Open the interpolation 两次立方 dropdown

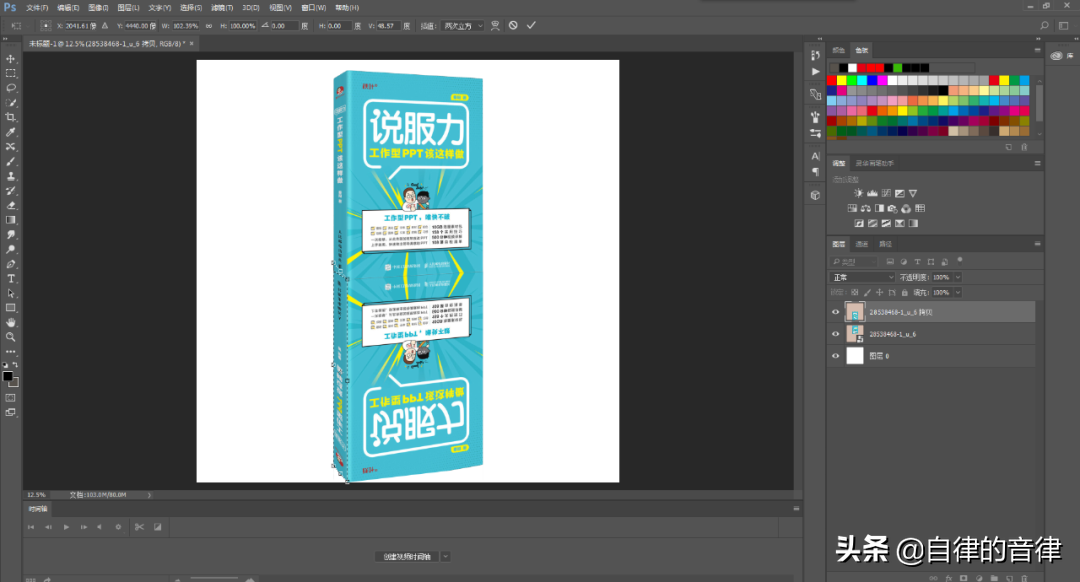[461, 25]
